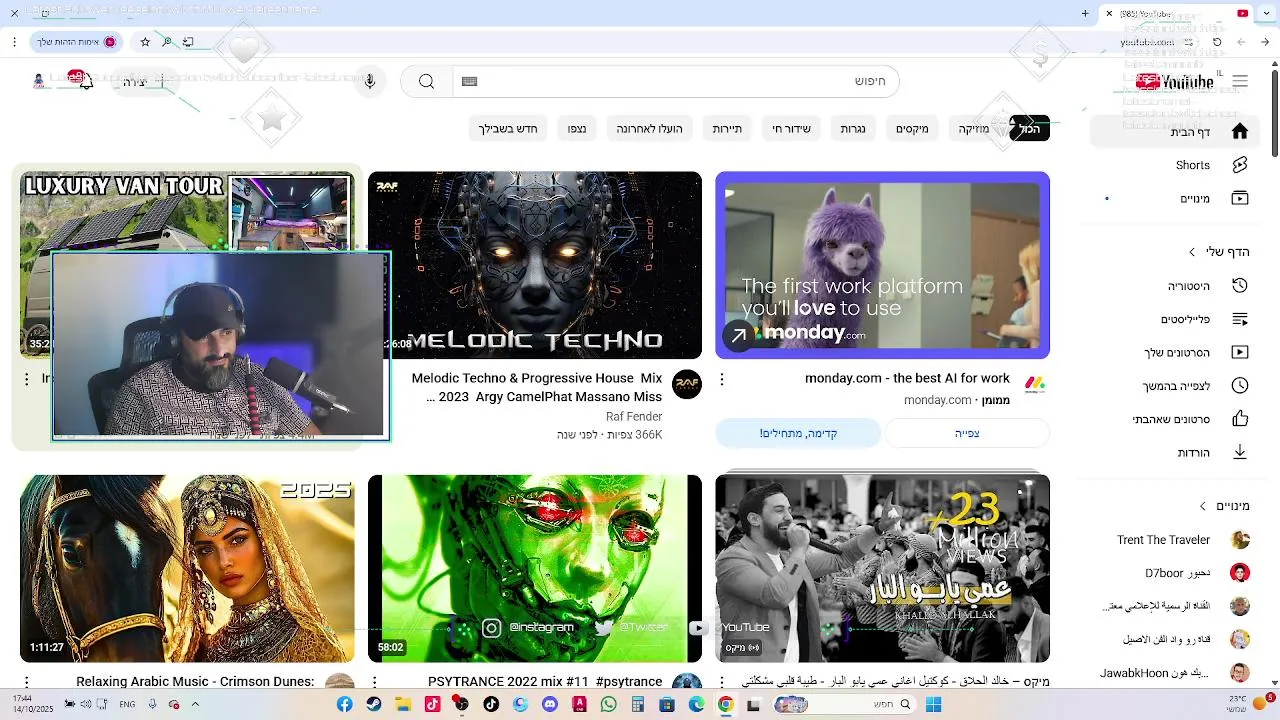This screenshot has width=1280, height=720.
Task: Select the 'שידור חי' filter chip
Action: coord(791,128)
